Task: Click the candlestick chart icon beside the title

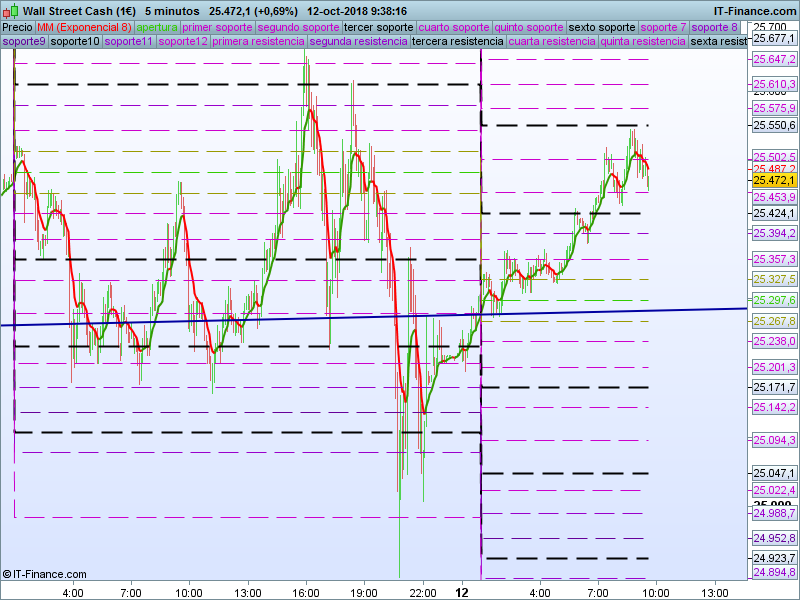Action: [11, 11]
